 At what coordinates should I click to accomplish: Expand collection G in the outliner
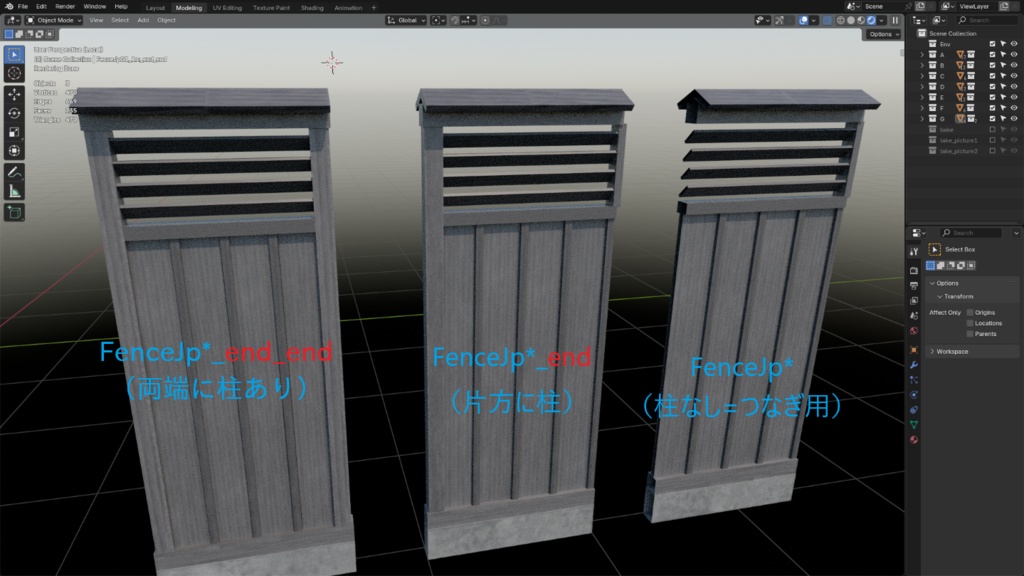tap(922, 119)
